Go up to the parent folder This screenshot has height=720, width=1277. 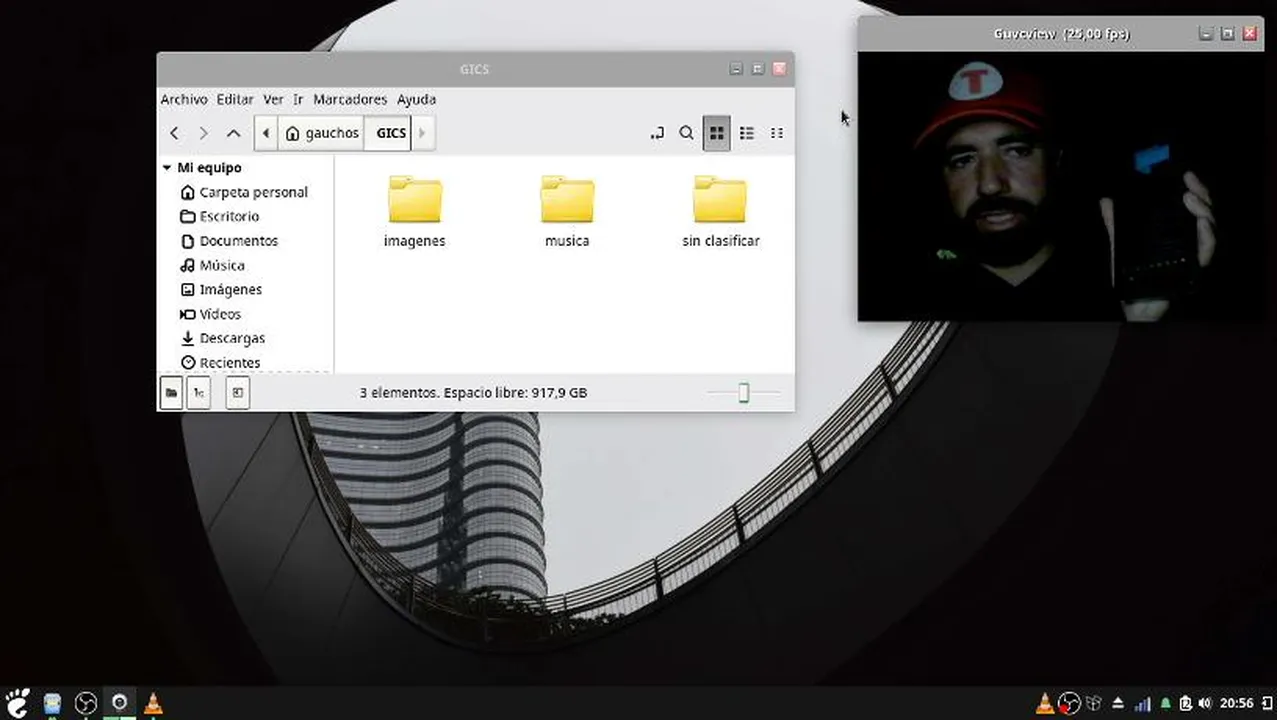pyautogui.click(x=233, y=133)
